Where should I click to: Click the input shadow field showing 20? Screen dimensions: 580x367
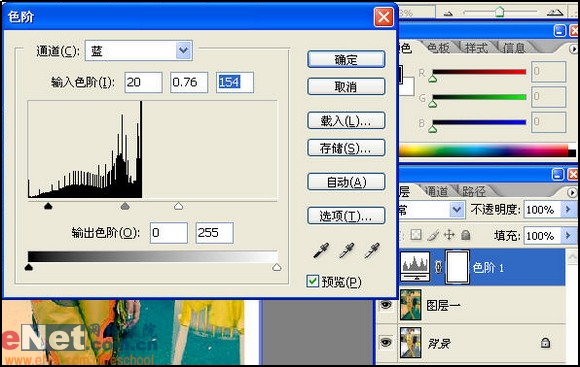point(144,82)
